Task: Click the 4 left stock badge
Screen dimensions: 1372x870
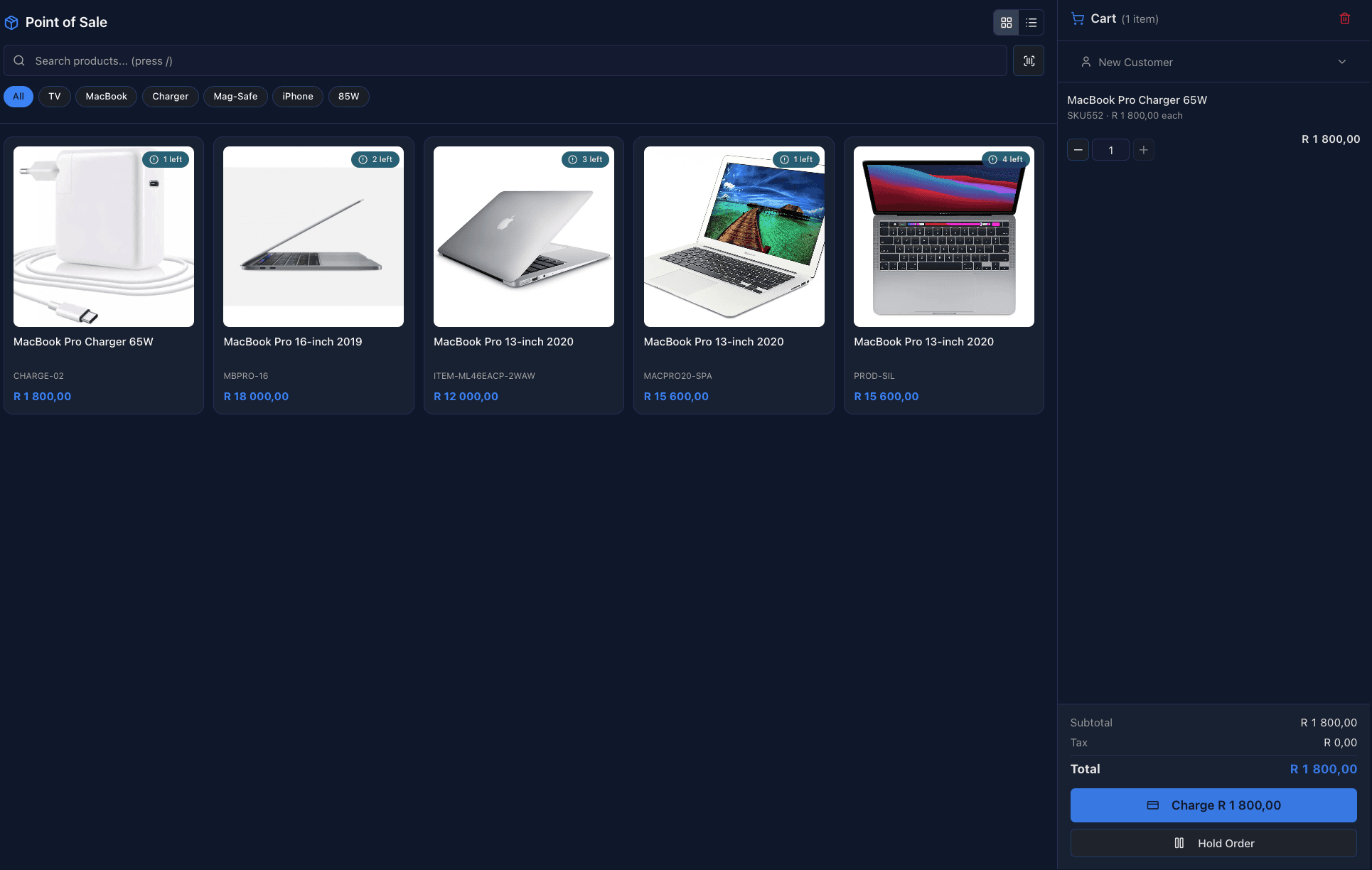Action: 1006,159
